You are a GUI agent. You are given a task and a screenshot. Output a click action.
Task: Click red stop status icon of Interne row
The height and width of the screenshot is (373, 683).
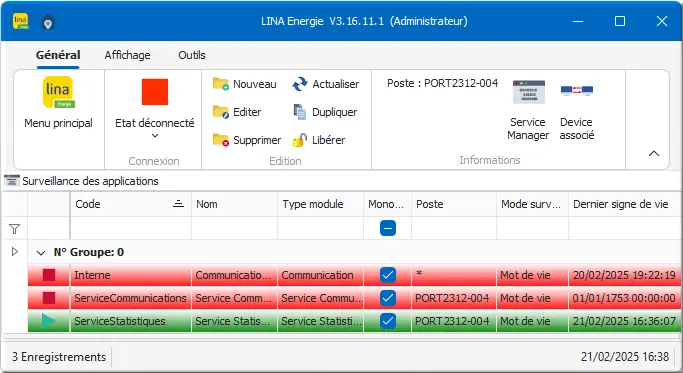(x=49, y=275)
